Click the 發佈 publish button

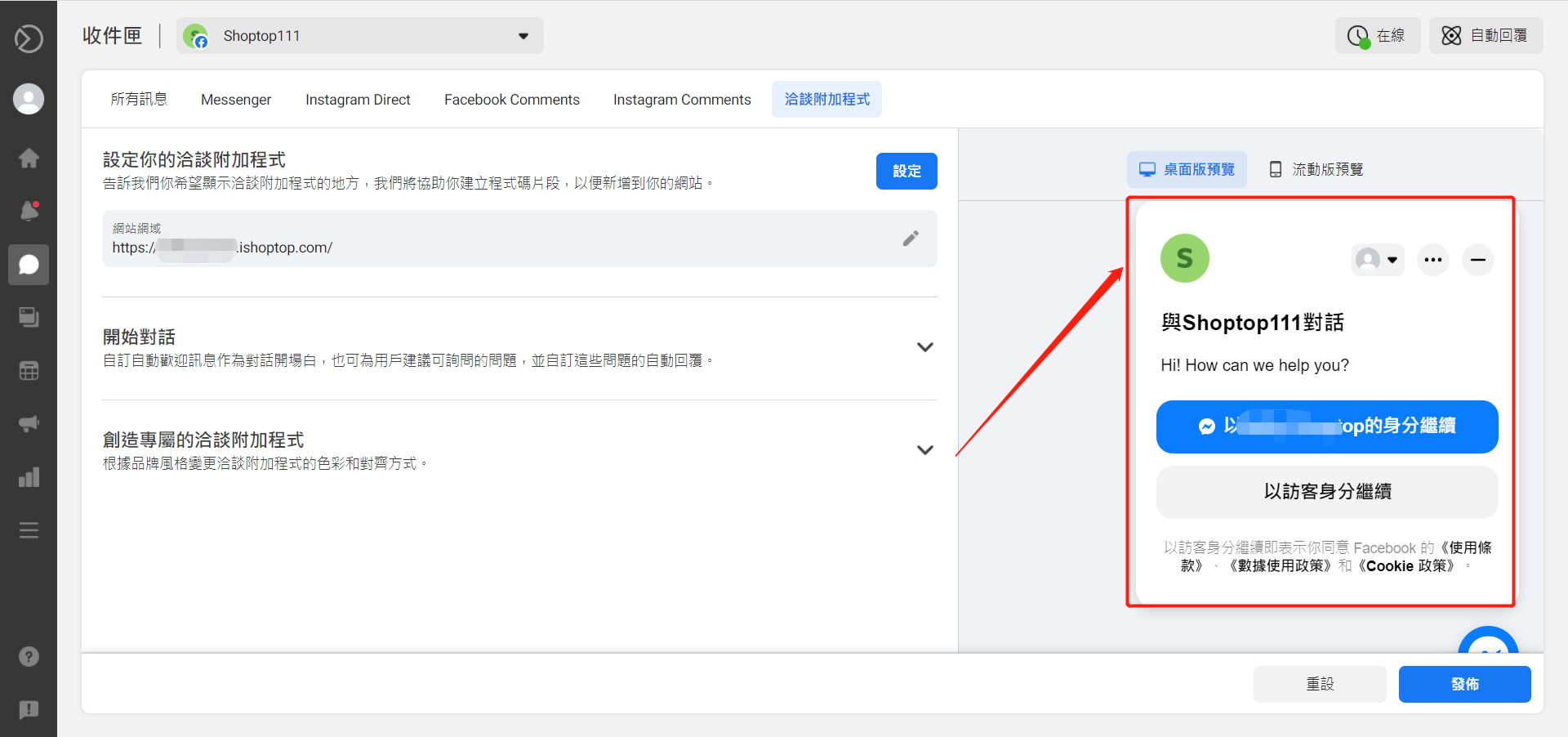(1464, 684)
